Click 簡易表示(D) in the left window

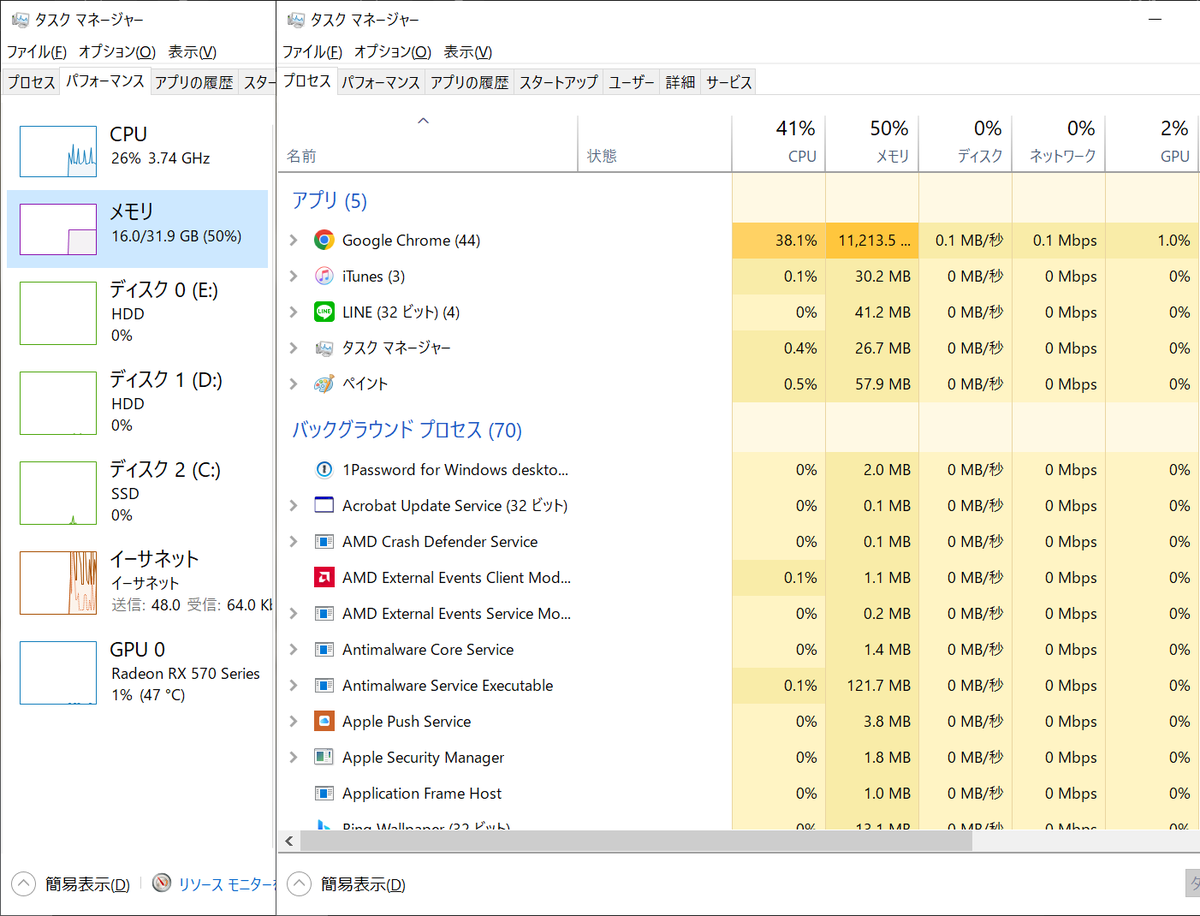[87, 885]
